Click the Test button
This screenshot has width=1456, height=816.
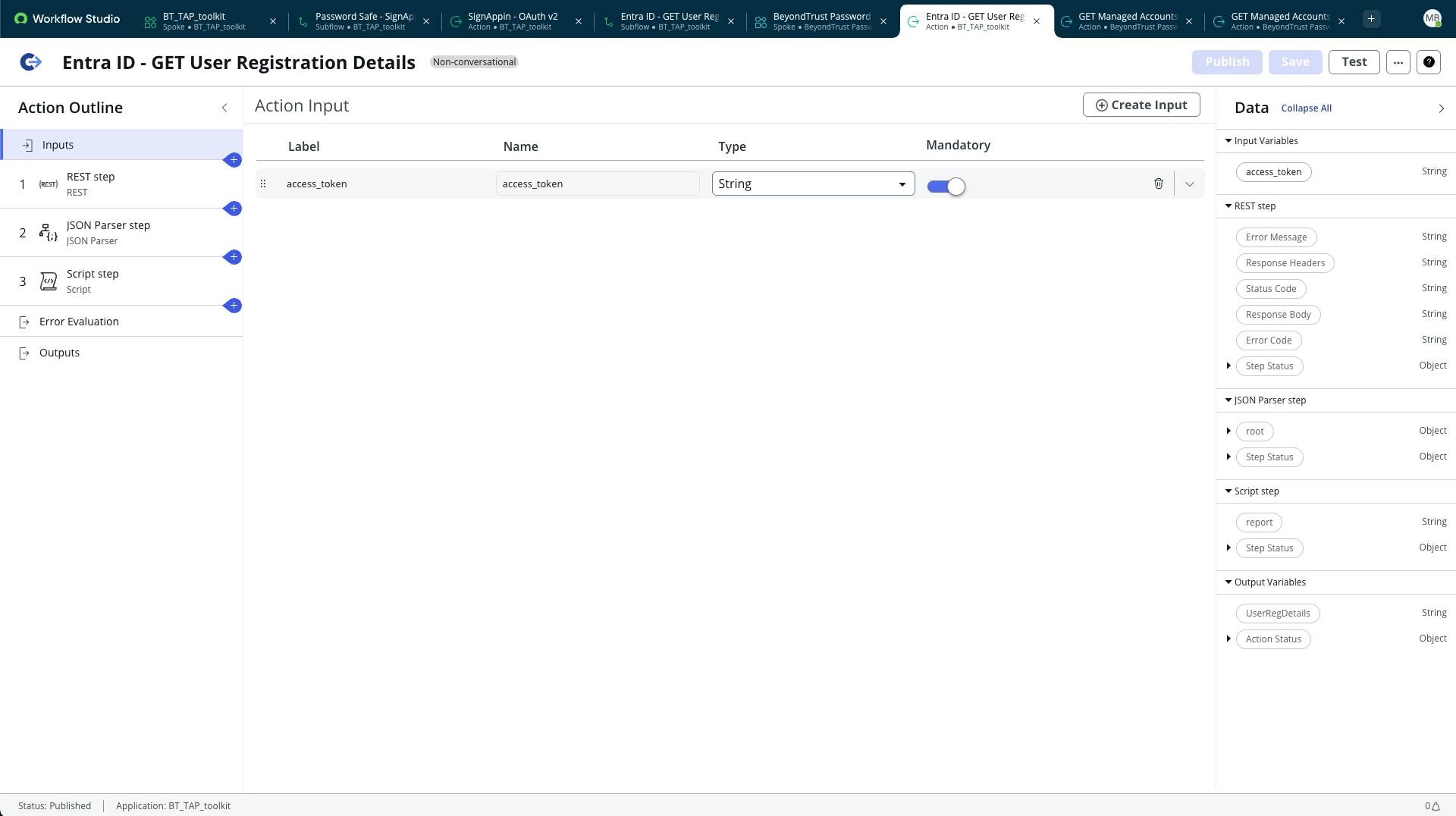(x=1354, y=62)
